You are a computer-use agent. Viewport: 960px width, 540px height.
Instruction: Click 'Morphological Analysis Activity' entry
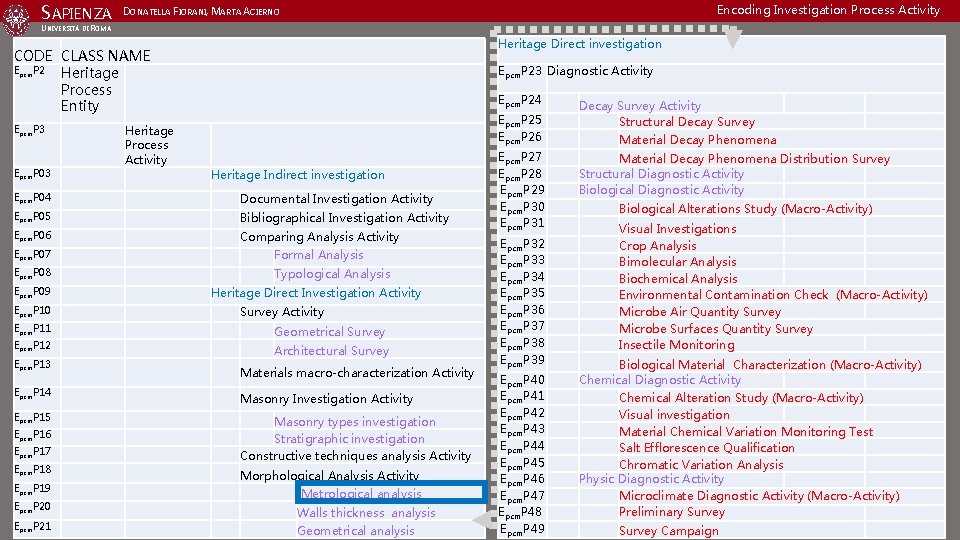tap(329, 475)
